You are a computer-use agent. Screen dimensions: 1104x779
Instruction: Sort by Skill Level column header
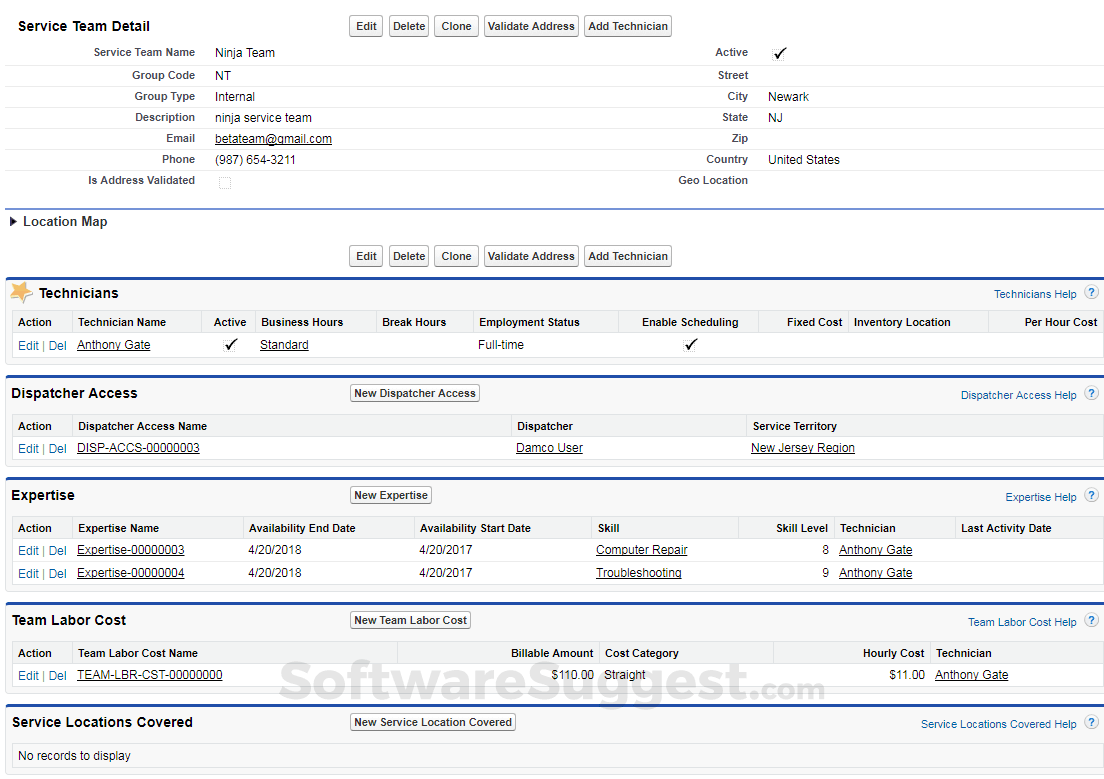pos(802,528)
